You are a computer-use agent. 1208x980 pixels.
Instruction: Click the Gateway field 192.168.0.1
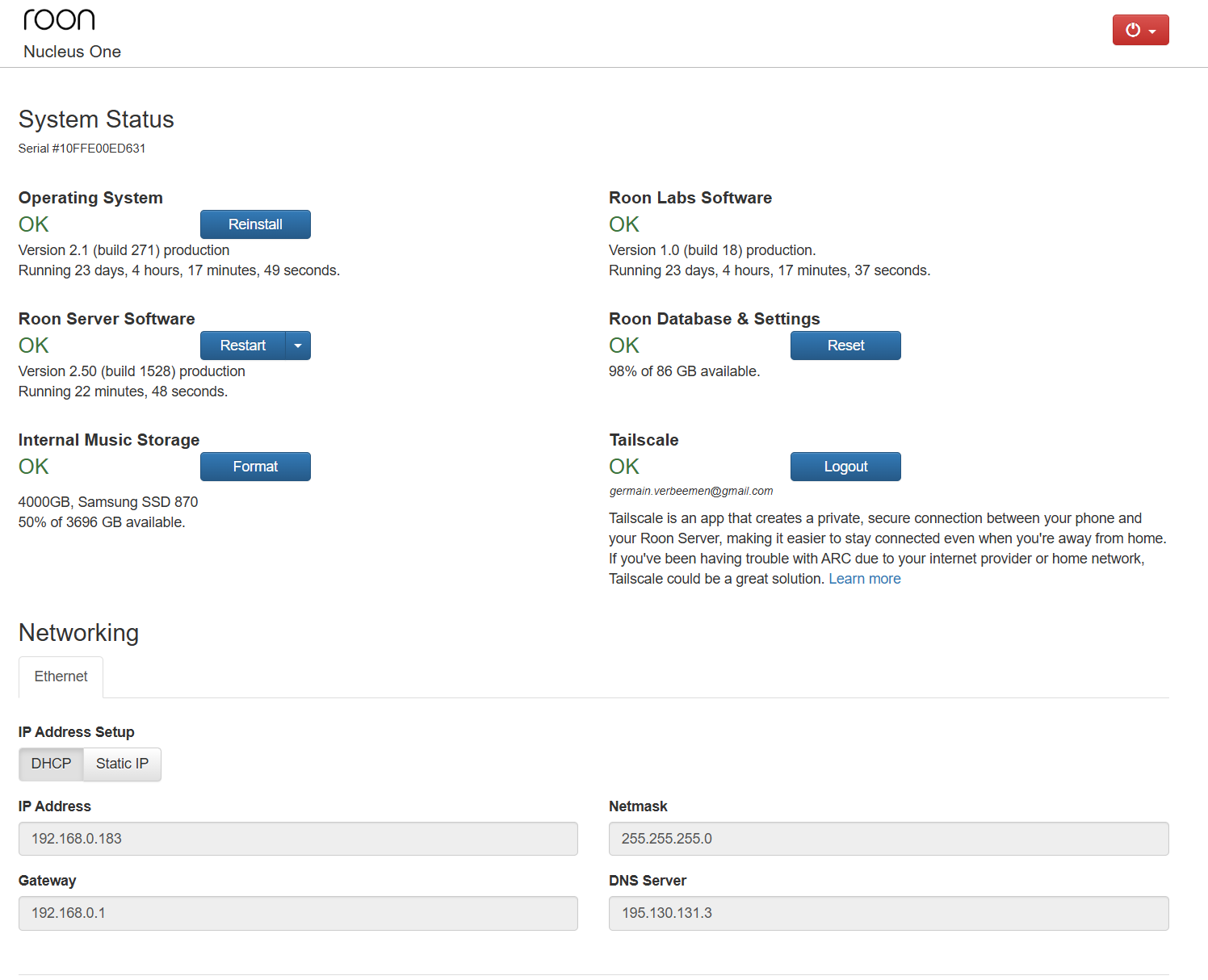pos(298,913)
